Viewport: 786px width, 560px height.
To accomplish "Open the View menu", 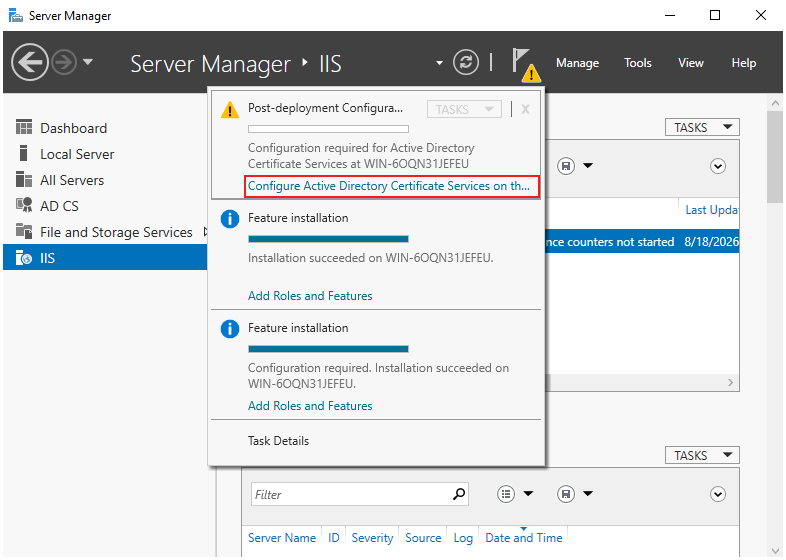I will (x=691, y=63).
